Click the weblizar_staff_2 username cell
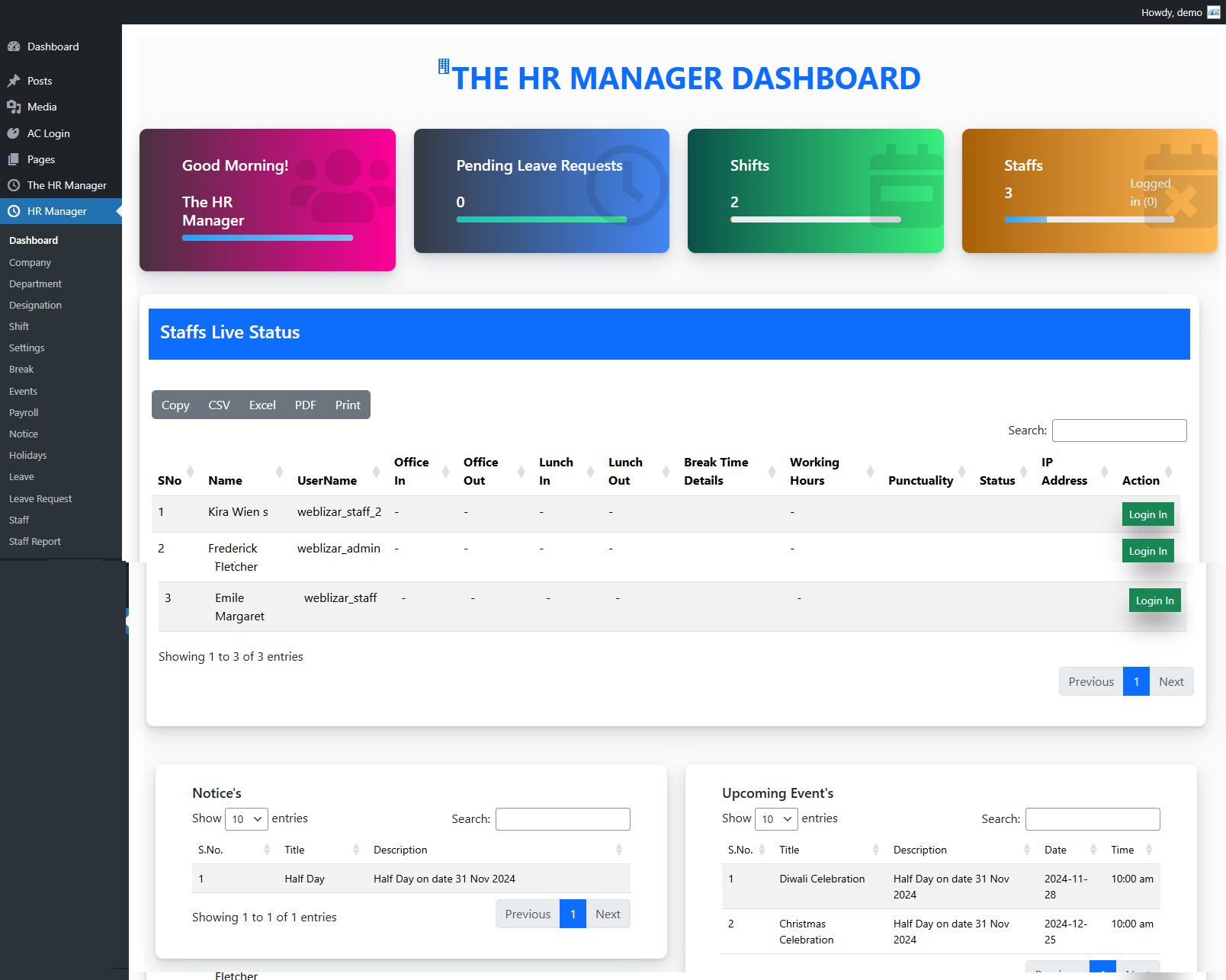The height and width of the screenshot is (980, 1226). 339,512
